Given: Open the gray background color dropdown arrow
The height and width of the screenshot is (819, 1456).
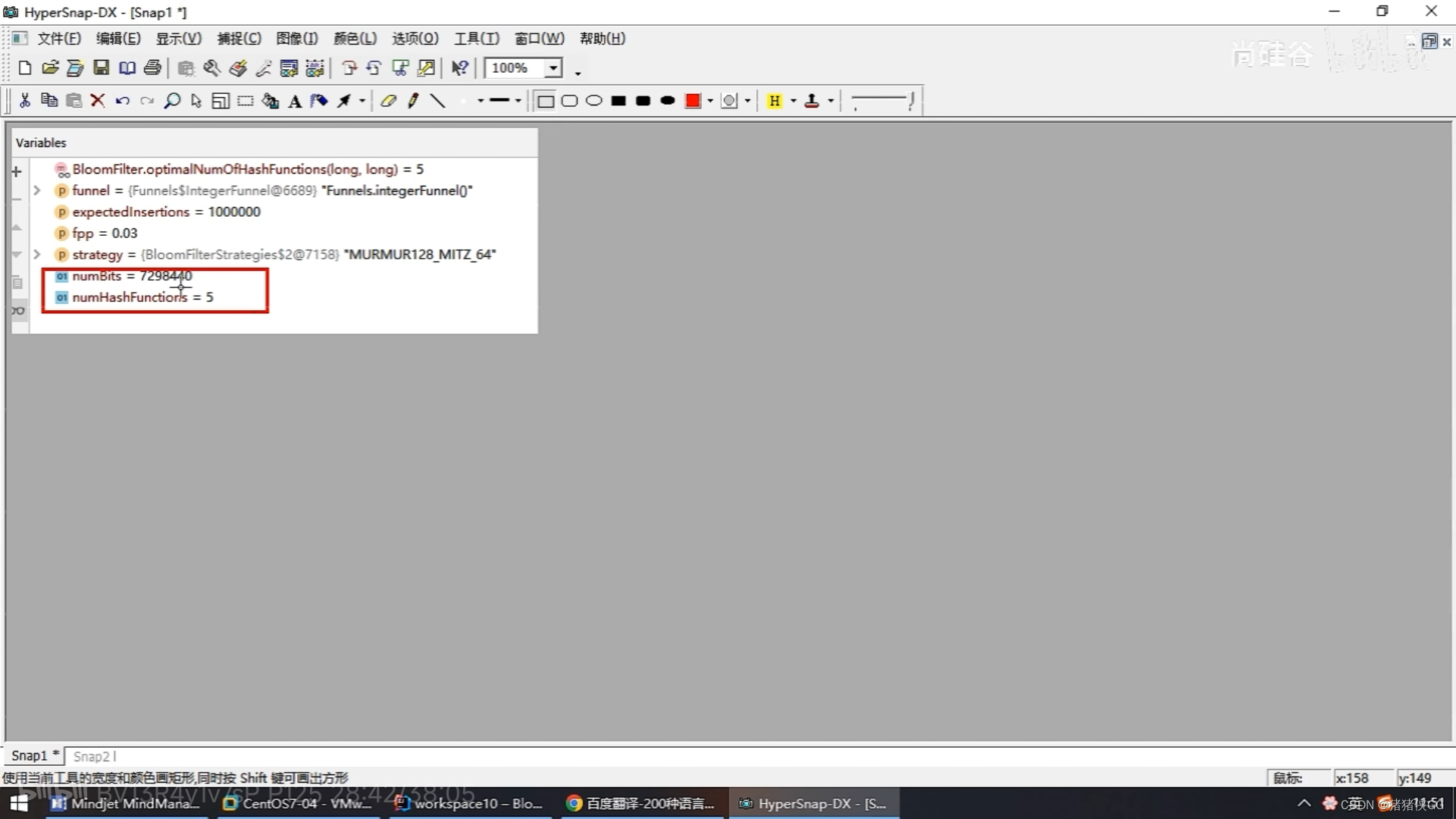Looking at the screenshot, I should point(747,101).
